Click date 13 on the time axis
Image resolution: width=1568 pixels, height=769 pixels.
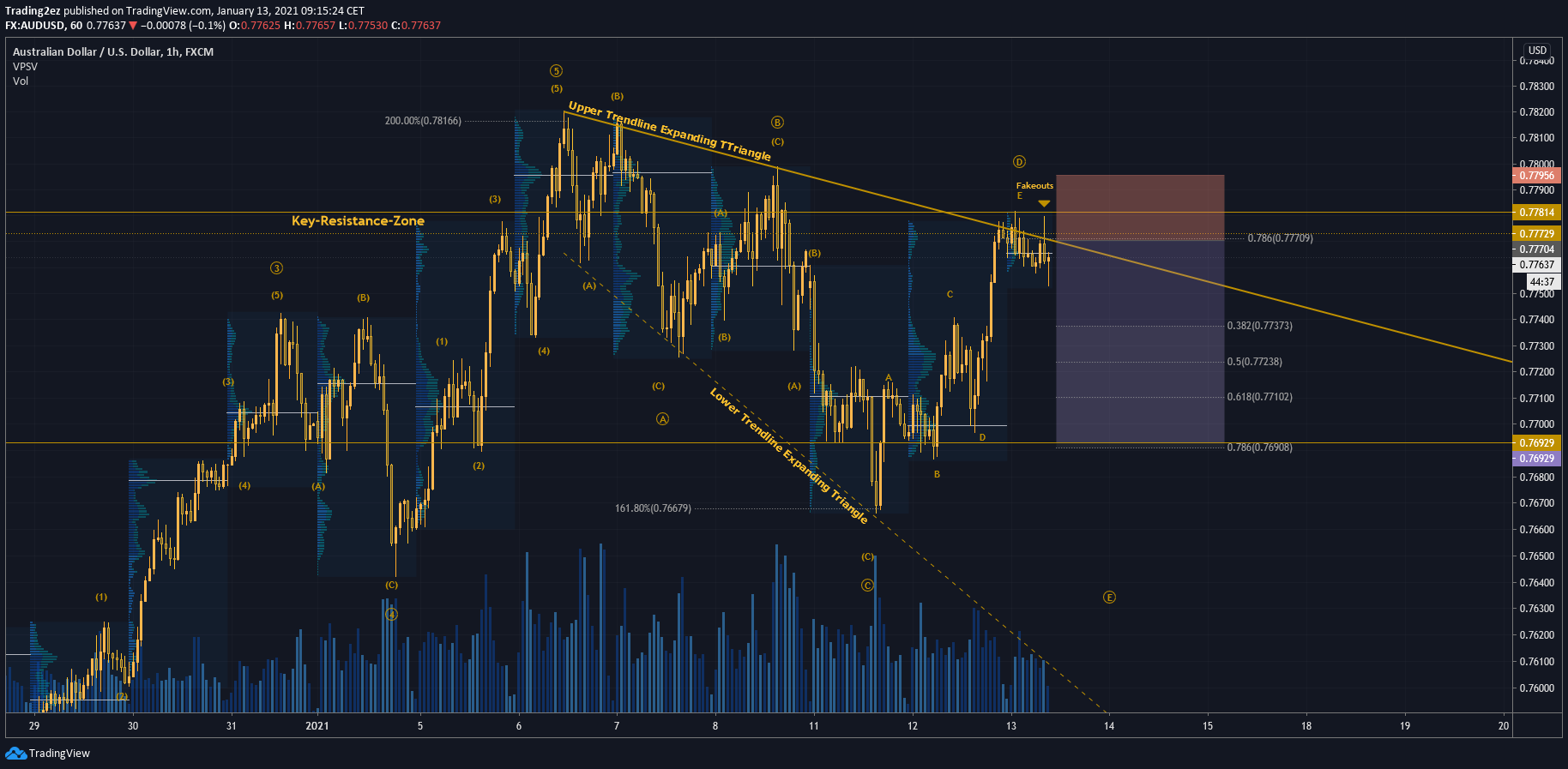click(1011, 726)
